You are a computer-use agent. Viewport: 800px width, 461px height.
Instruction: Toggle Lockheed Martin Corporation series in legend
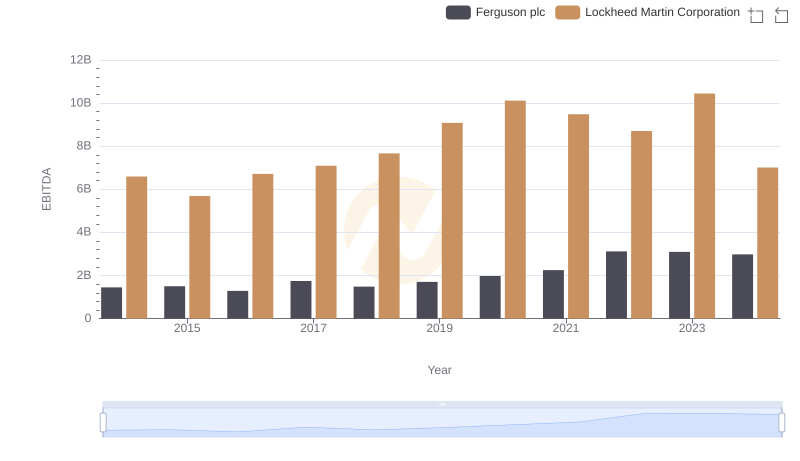pyautogui.click(x=647, y=12)
